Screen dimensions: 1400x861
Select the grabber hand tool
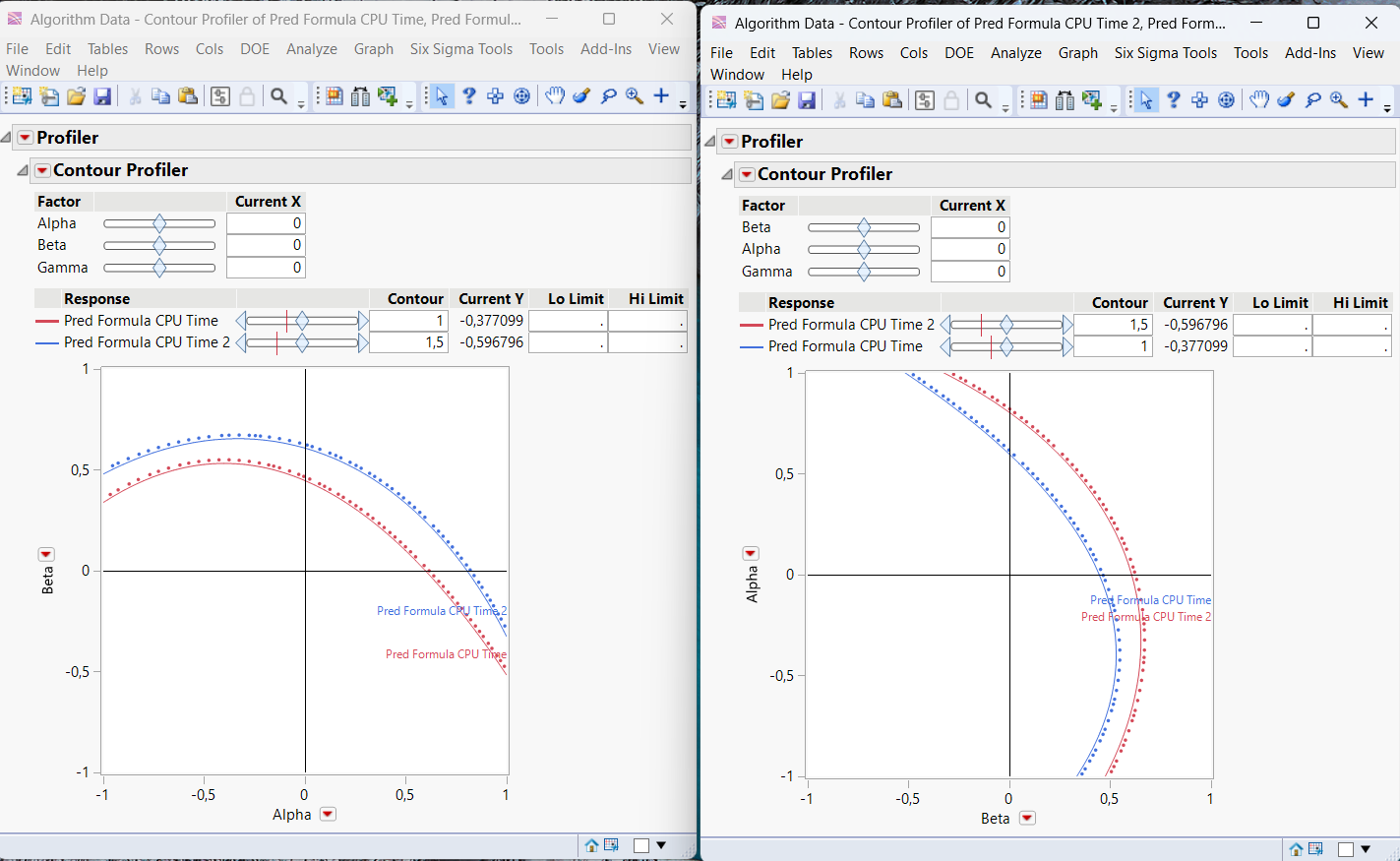pyautogui.click(x=554, y=97)
